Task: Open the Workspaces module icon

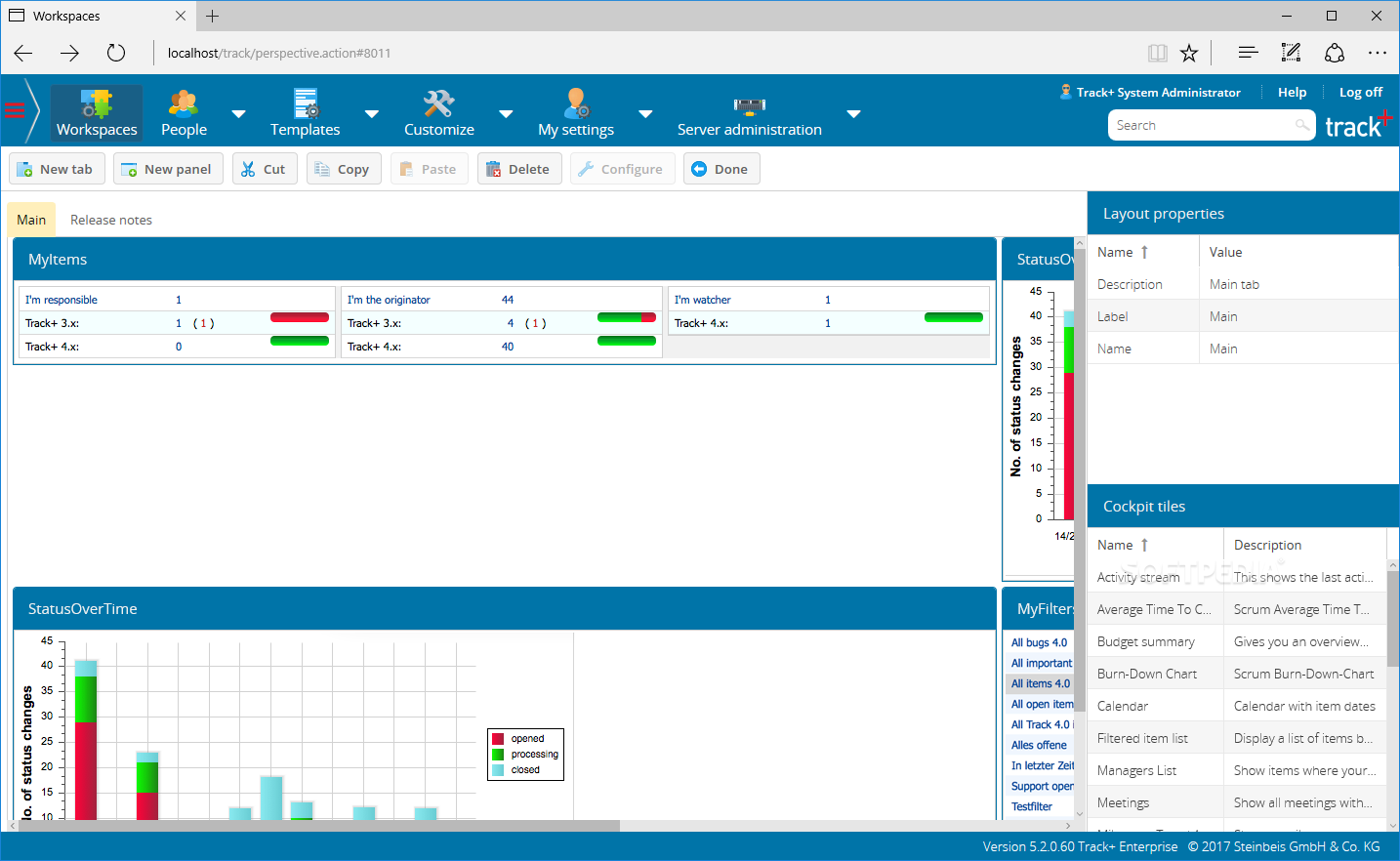Action: (97, 112)
